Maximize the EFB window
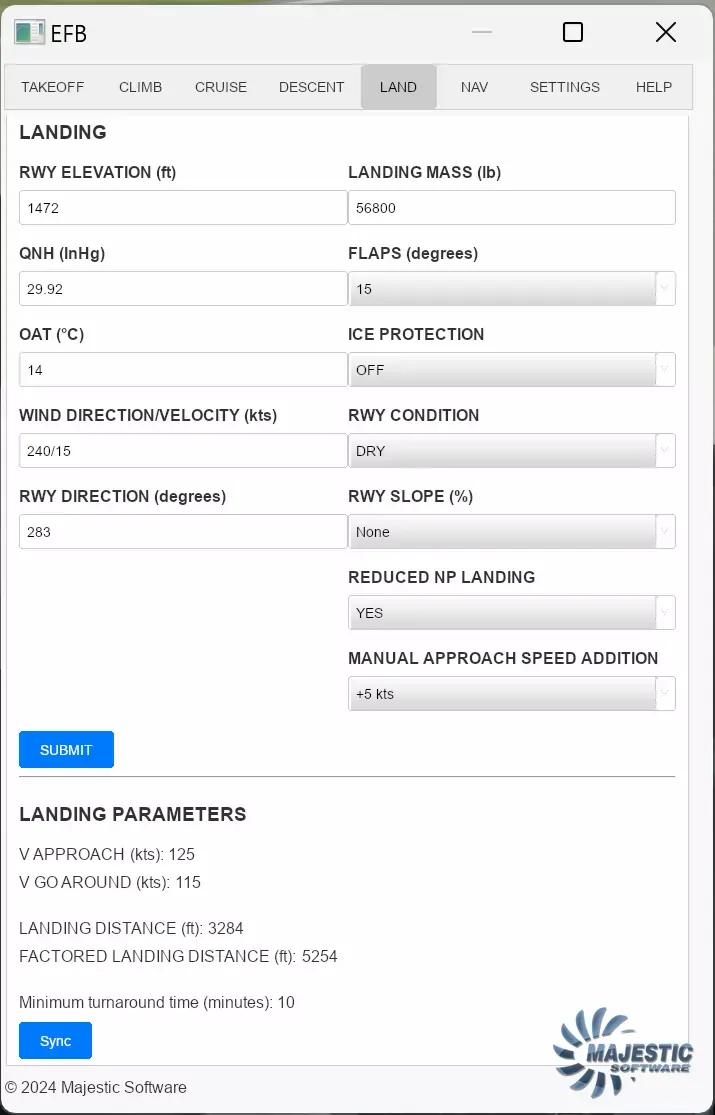Image resolution: width=715 pixels, height=1115 pixels. click(573, 32)
